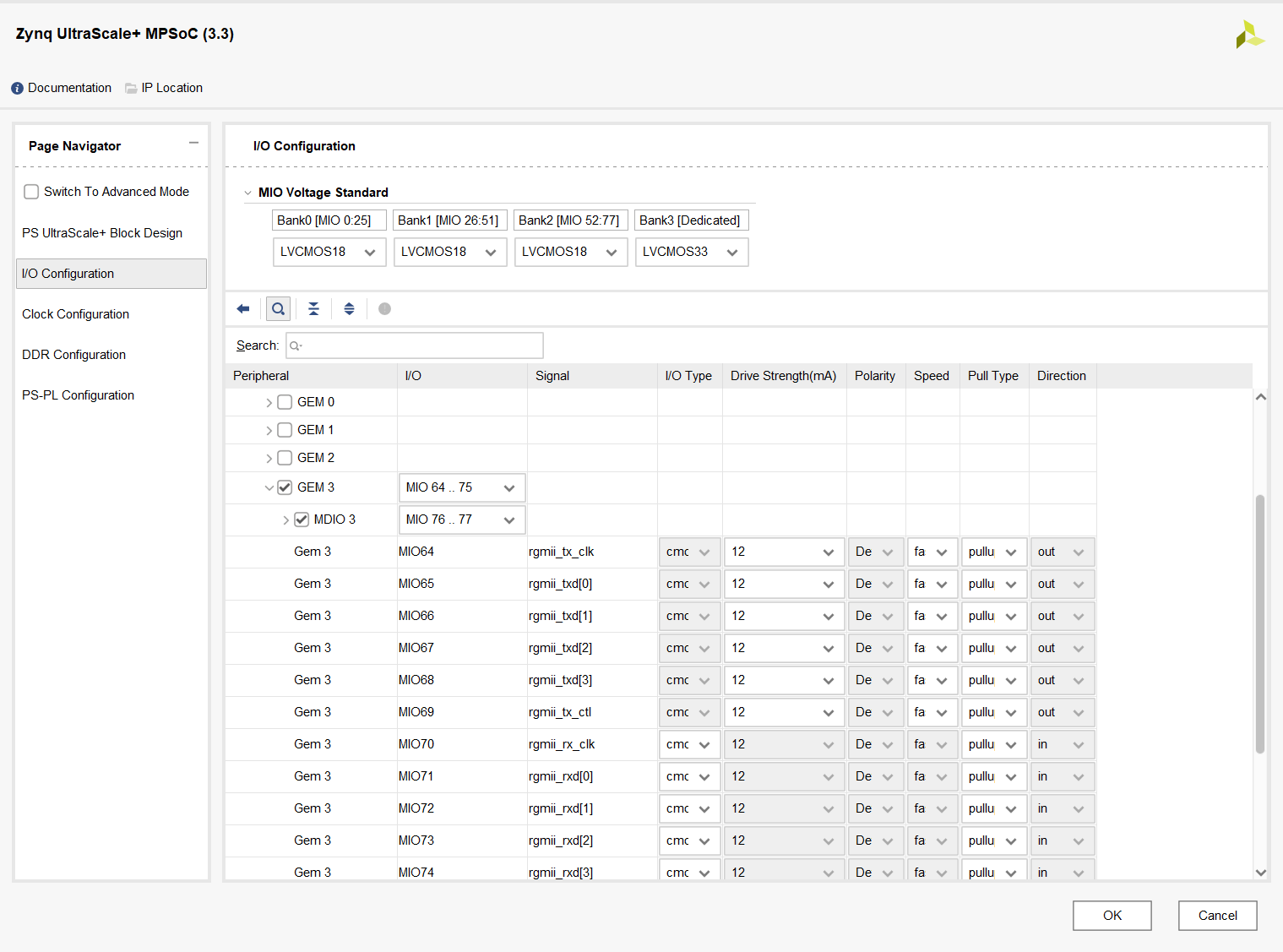Open Bank0 LVCMOS18 voltage dropdown
This screenshot has height=952, width=1283.
[x=329, y=252]
